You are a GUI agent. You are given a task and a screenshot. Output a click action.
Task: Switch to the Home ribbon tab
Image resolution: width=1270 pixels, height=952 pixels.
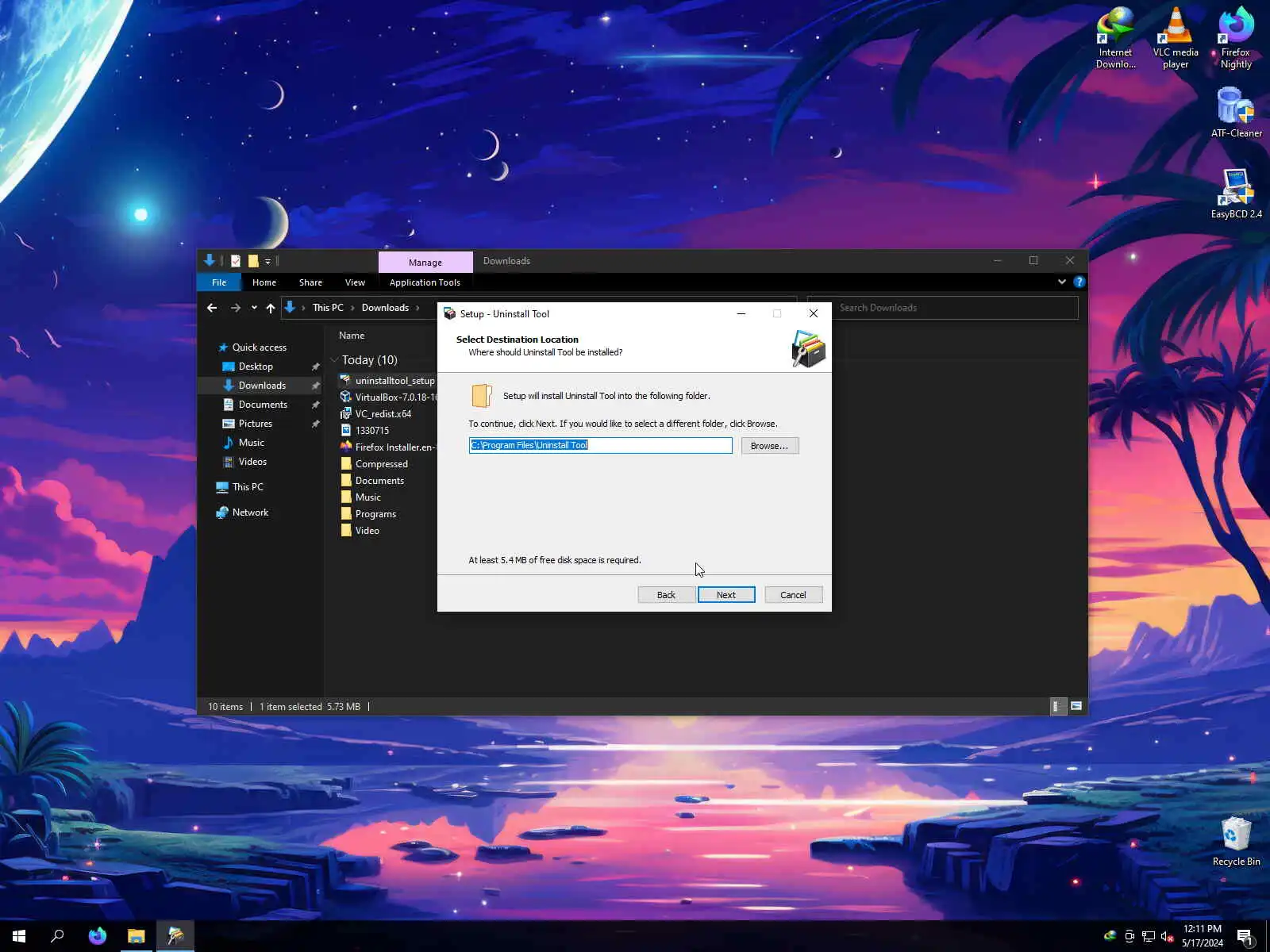coord(264,282)
